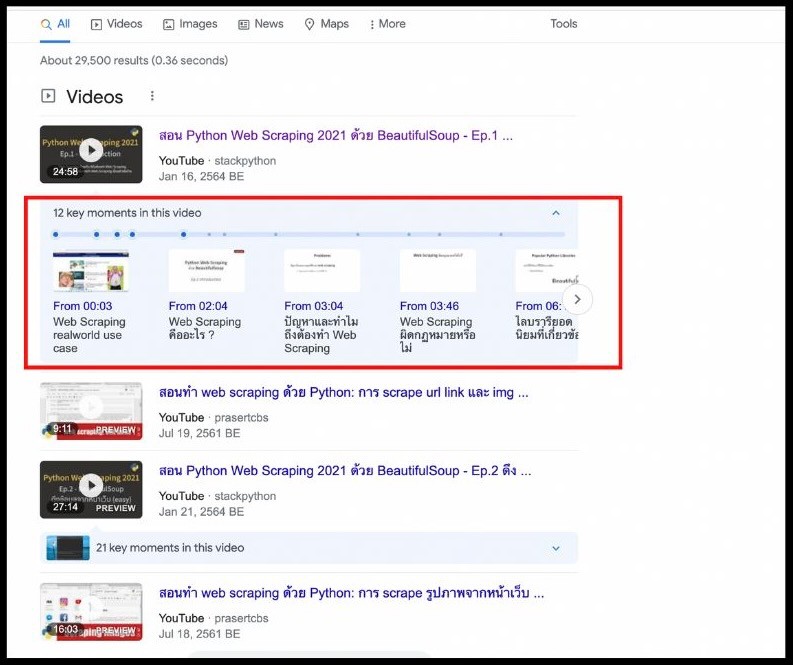
Task: Jump to key moment From 00:03
Action: (82, 306)
